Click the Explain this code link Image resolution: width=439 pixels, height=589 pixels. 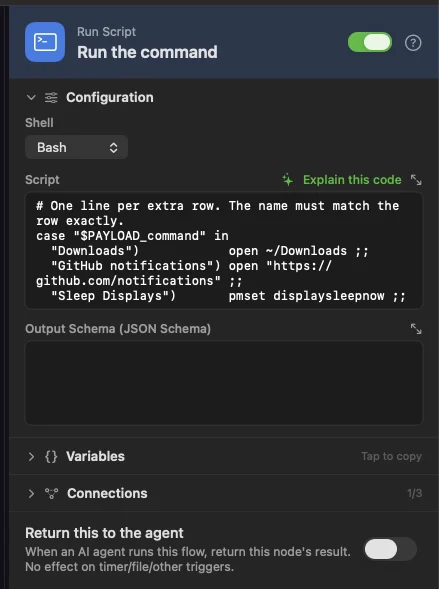(x=352, y=180)
